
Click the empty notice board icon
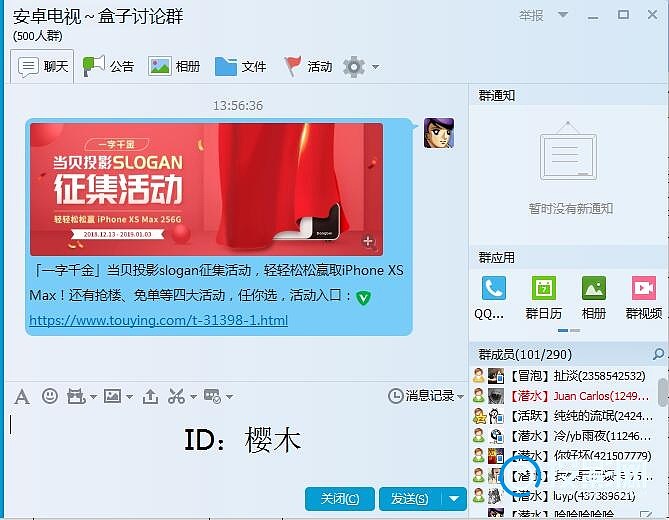[568, 151]
